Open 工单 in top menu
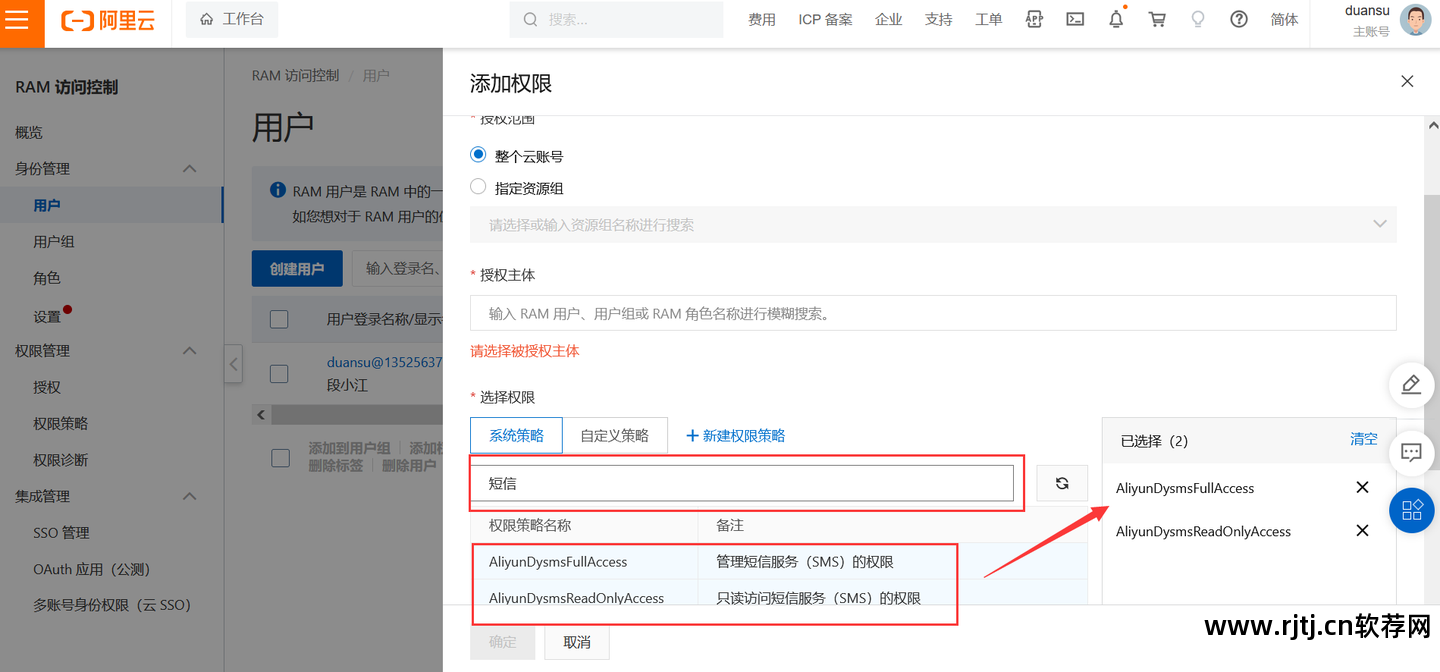1440x672 pixels. click(988, 19)
